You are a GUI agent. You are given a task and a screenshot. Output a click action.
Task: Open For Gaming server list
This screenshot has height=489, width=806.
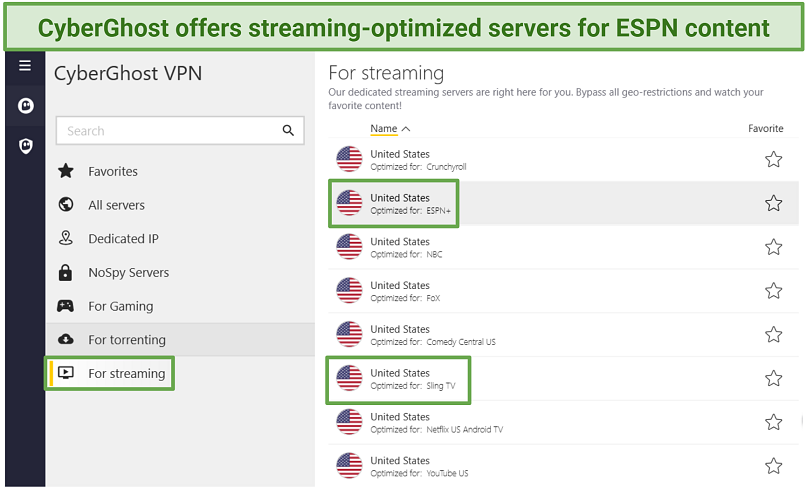coord(180,306)
